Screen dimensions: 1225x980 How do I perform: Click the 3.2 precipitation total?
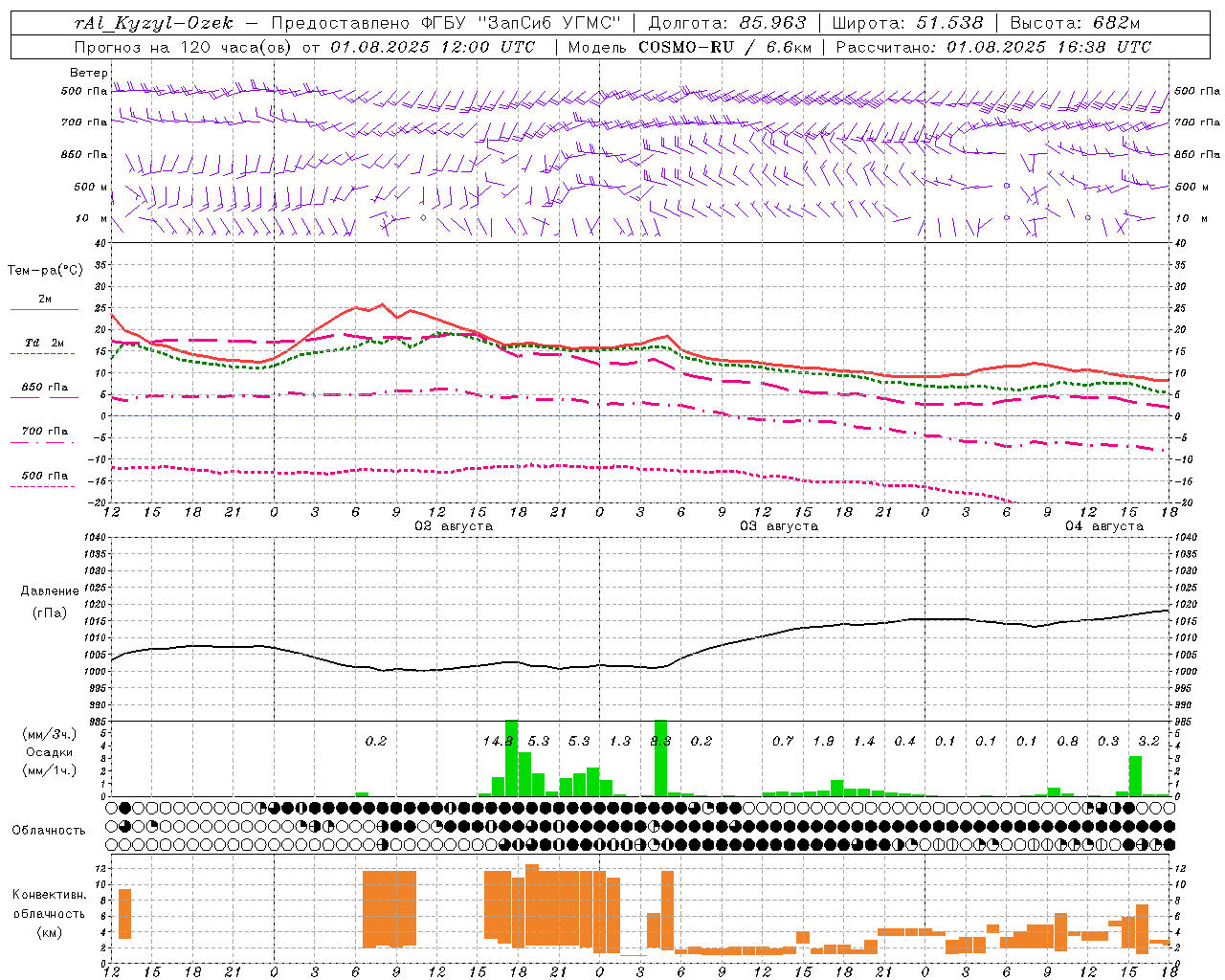pos(1148,741)
